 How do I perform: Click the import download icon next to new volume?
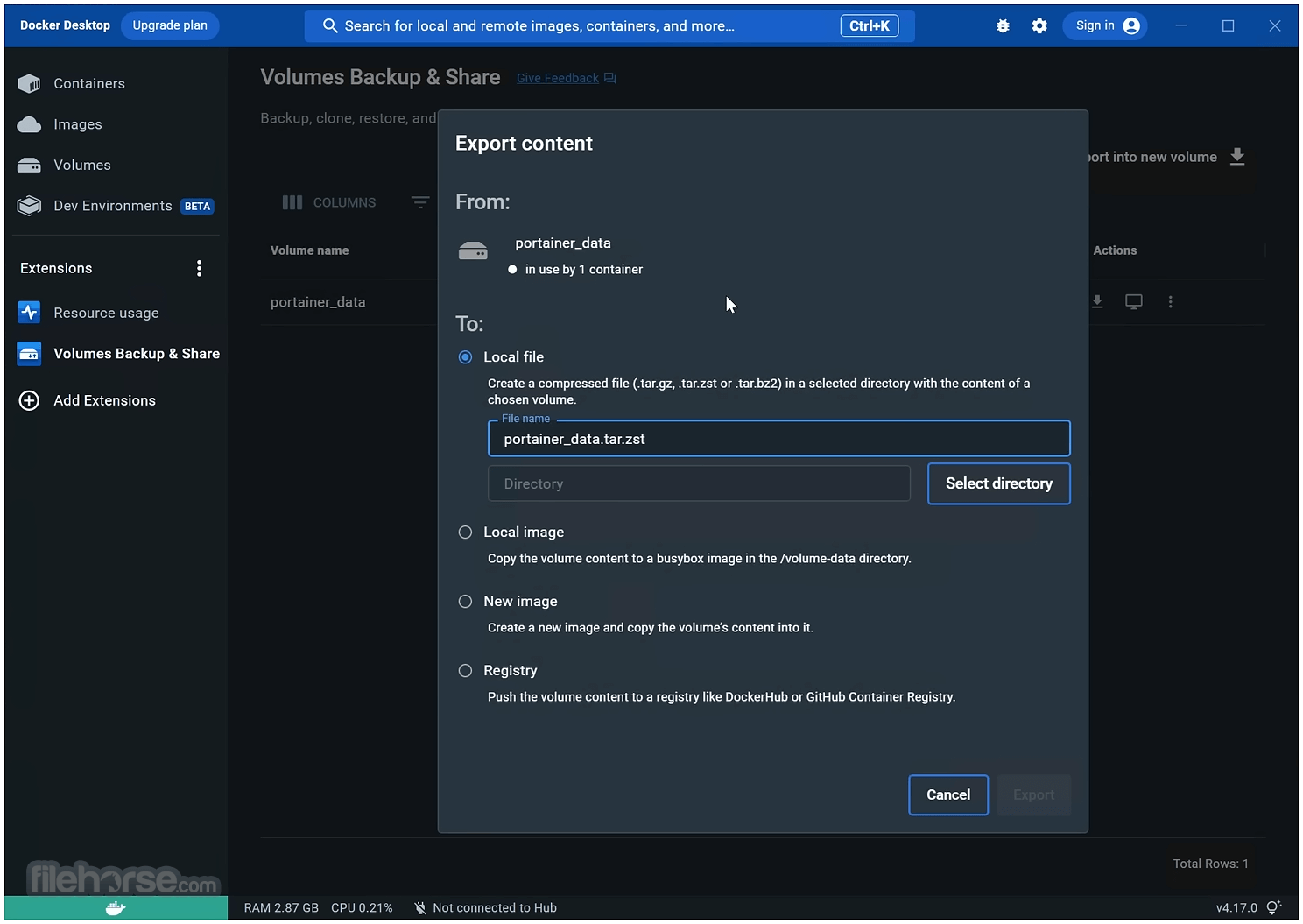click(1237, 157)
